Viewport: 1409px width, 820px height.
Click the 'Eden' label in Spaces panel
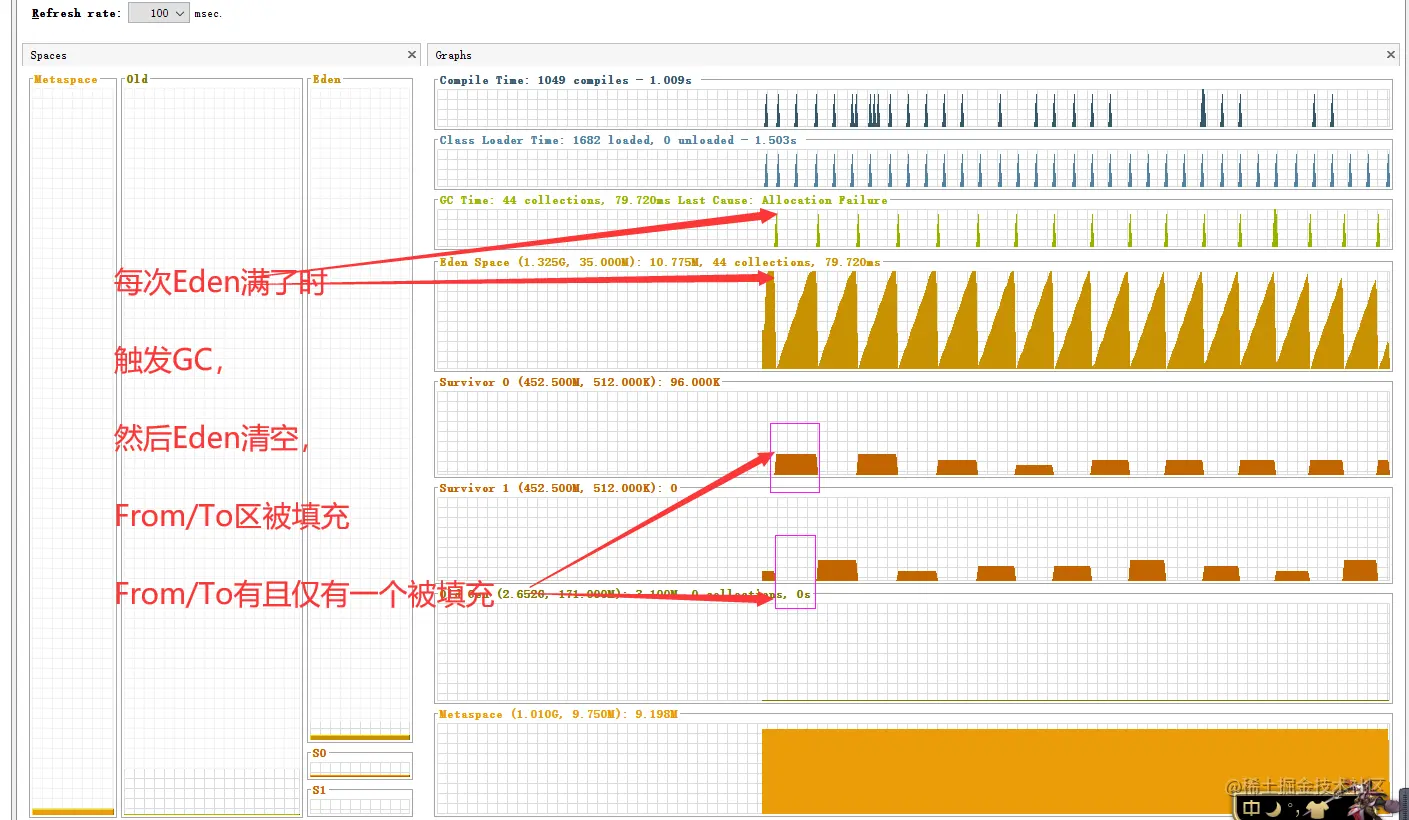pos(327,79)
